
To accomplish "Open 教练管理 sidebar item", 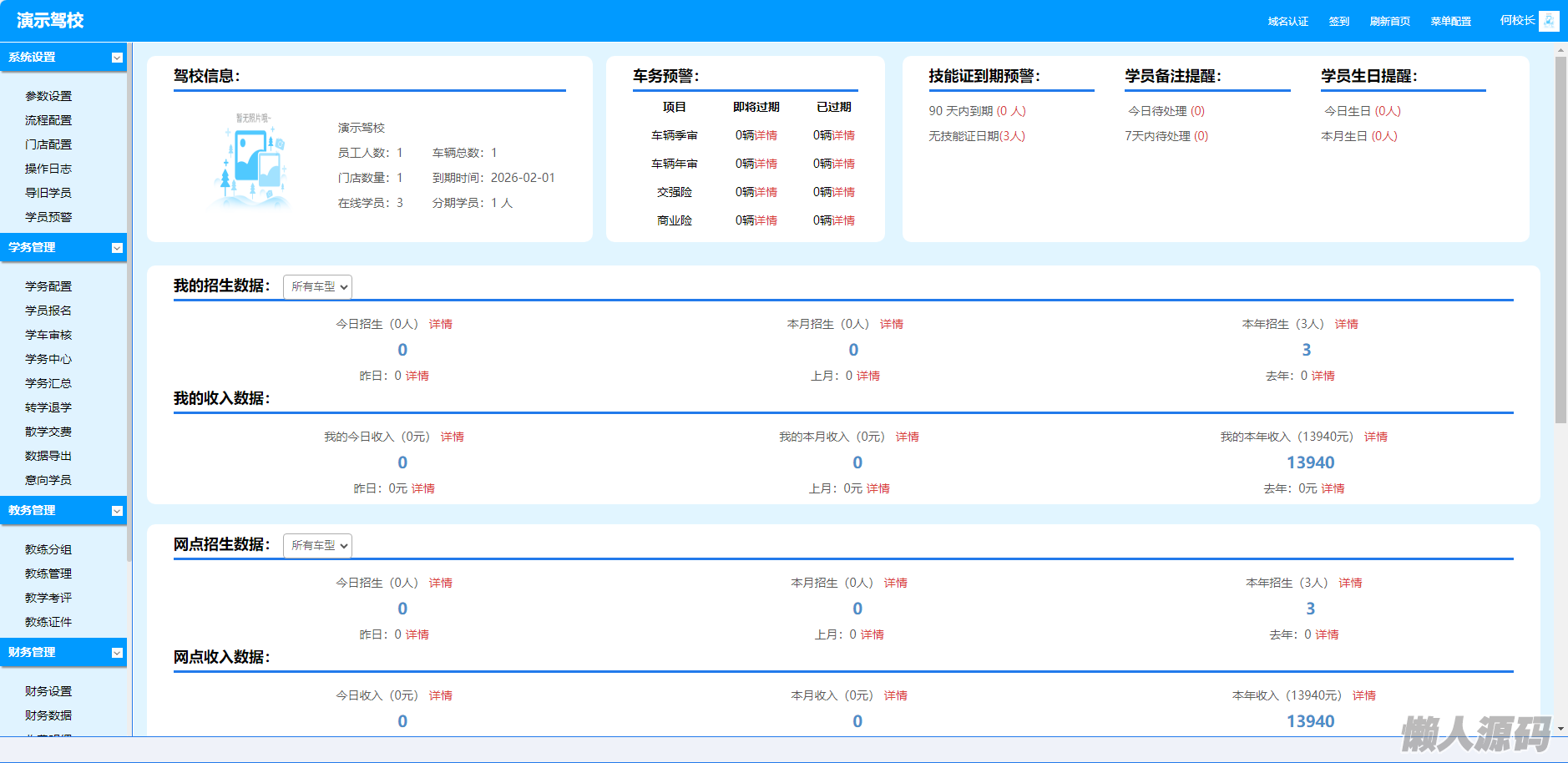I will pyautogui.click(x=48, y=574).
